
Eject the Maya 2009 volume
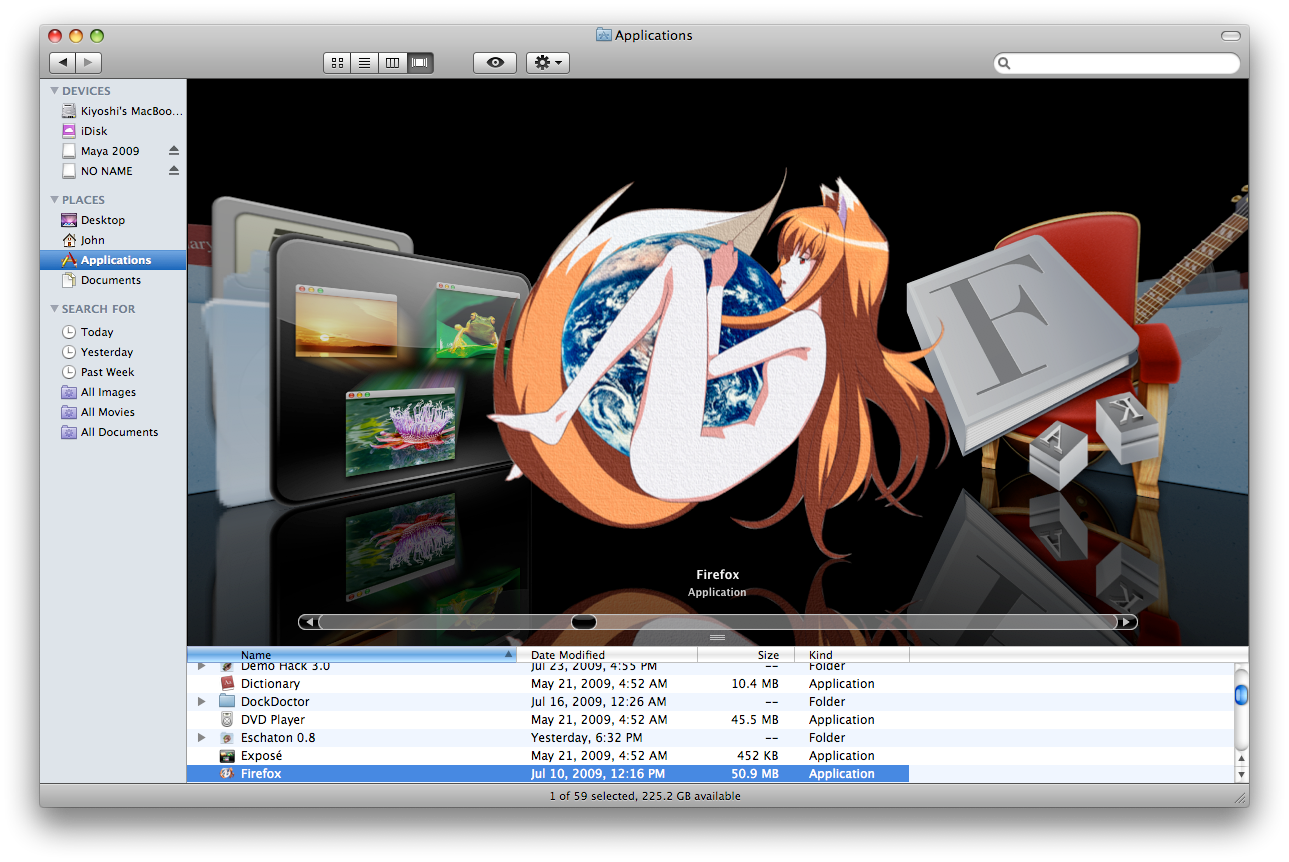[x=174, y=151]
